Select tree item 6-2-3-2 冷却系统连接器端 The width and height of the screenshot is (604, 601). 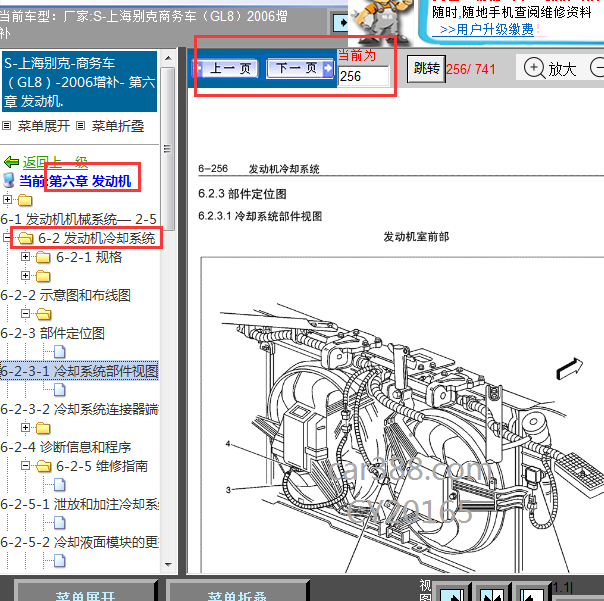pyautogui.click(x=79, y=409)
